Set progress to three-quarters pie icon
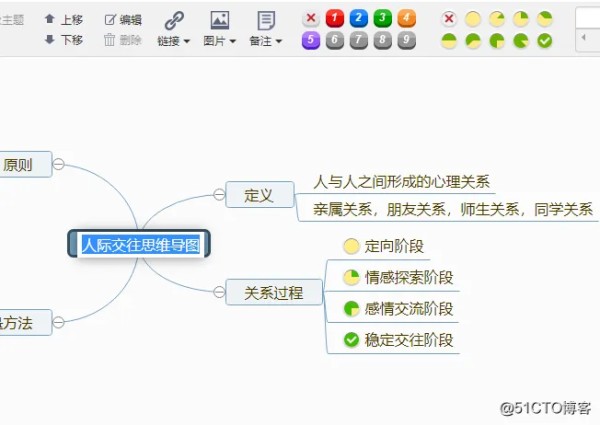The width and height of the screenshot is (600, 425). click(x=497, y=41)
